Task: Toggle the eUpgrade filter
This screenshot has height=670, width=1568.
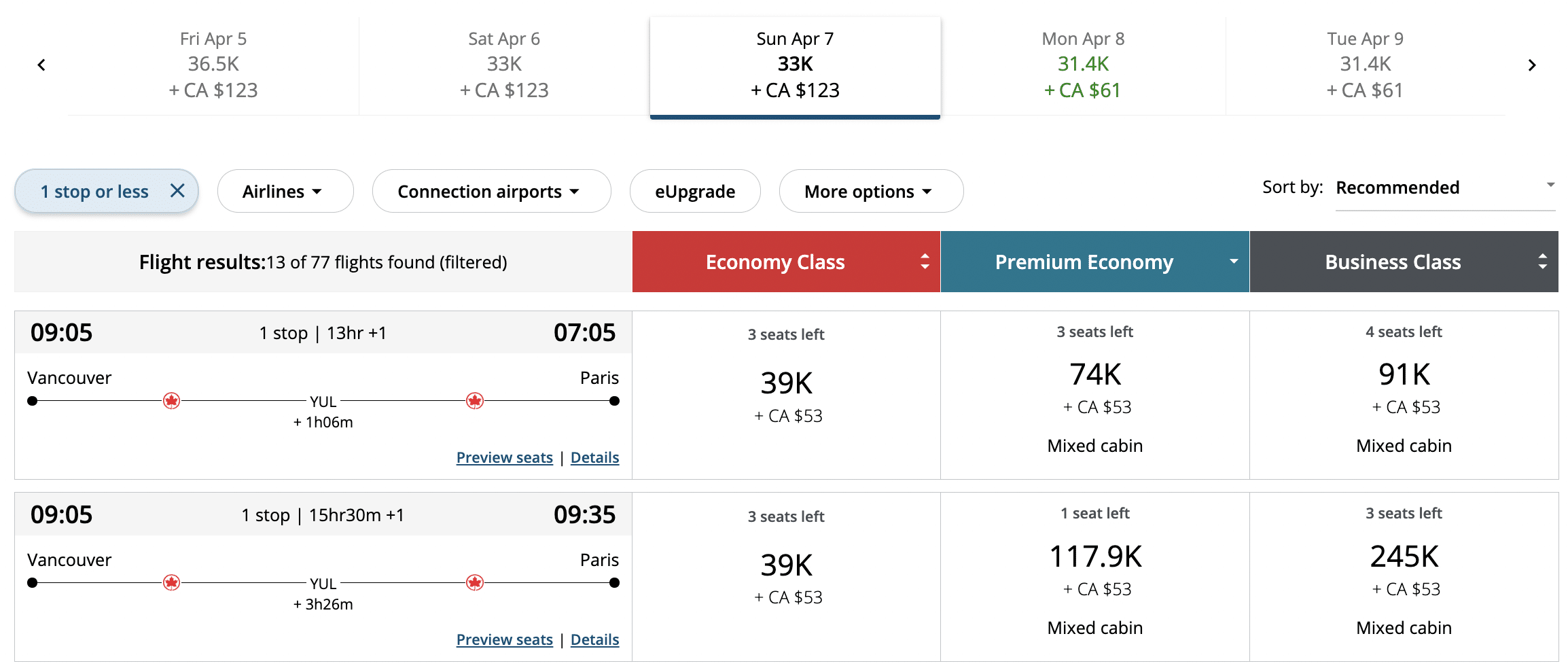Action: coord(694,192)
